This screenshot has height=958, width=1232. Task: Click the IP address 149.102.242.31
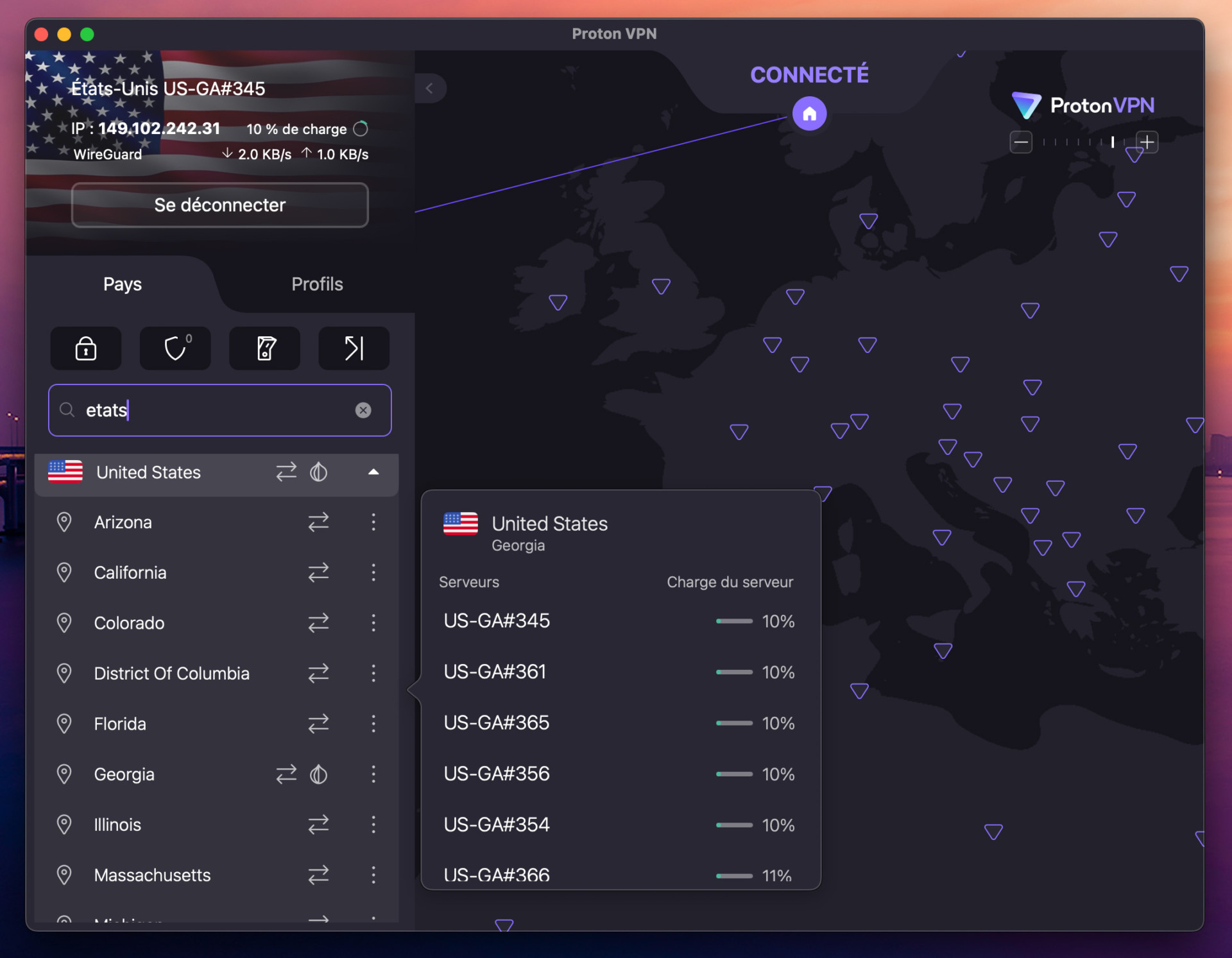tap(159, 128)
